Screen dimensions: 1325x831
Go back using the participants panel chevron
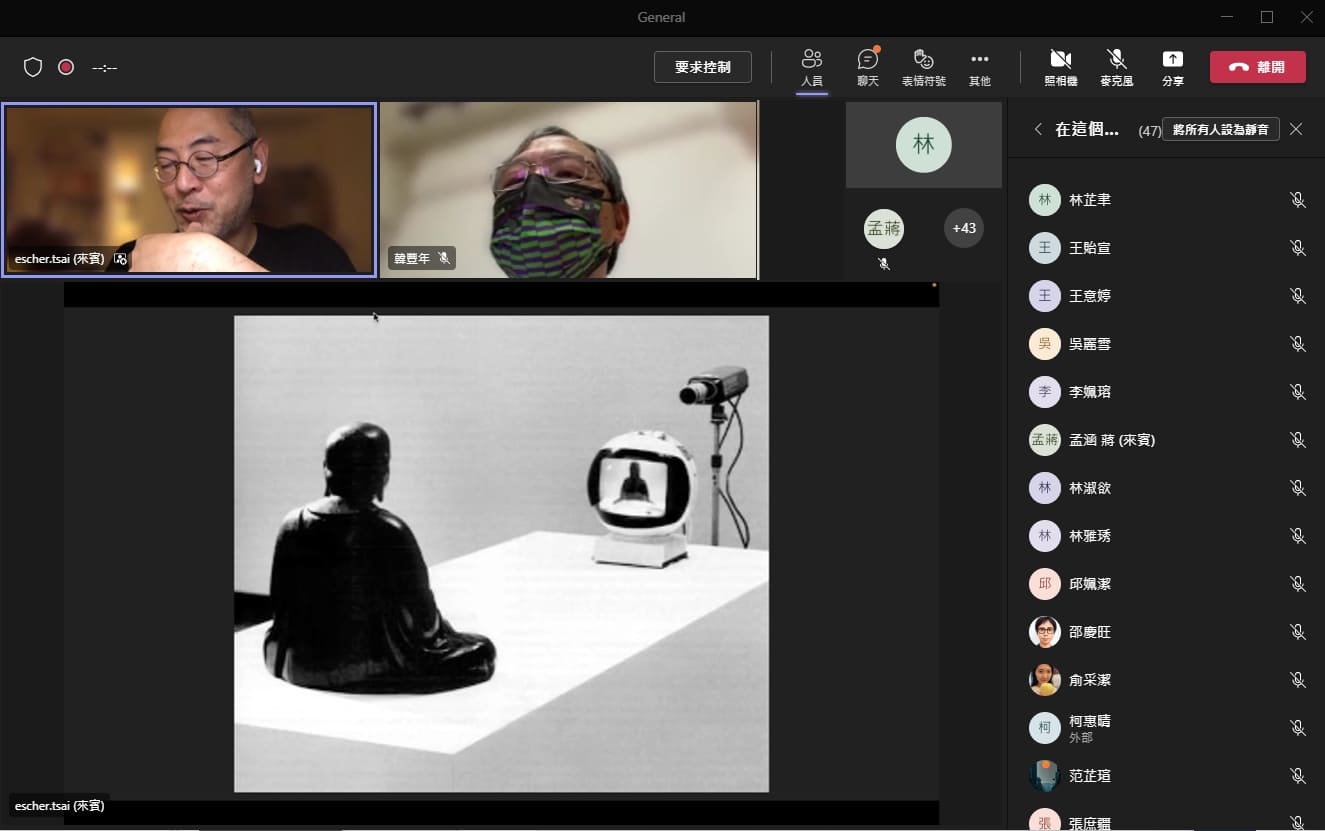coord(1038,129)
